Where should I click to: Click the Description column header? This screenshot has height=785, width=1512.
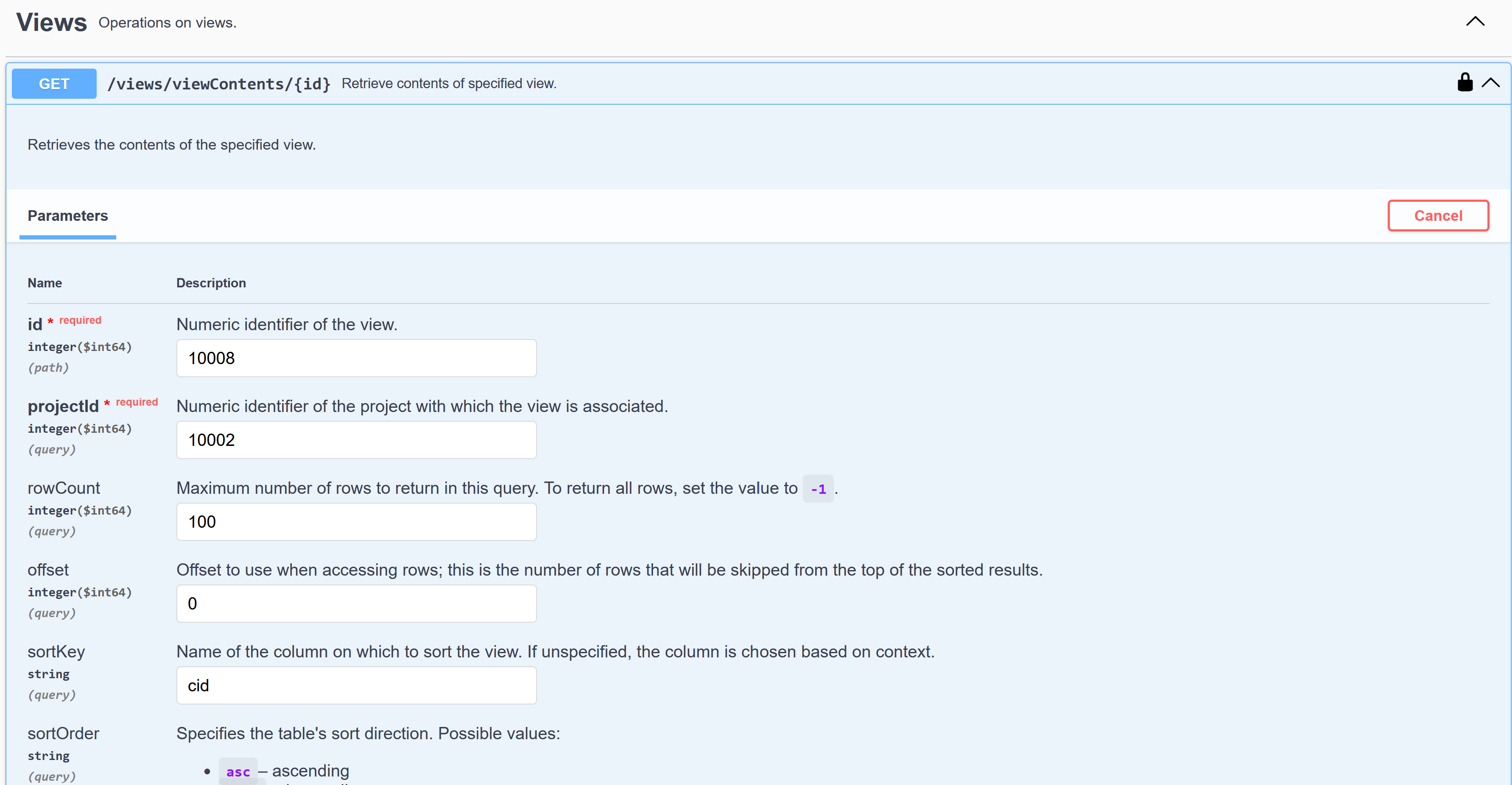[211, 283]
